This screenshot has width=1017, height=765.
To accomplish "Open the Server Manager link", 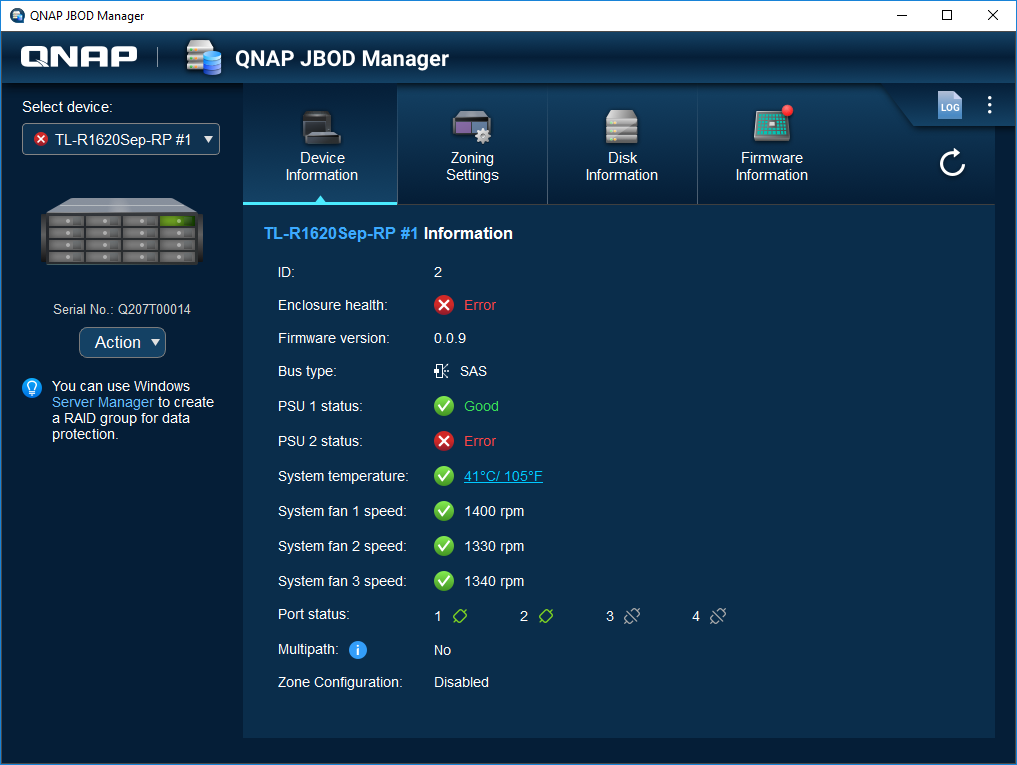I will [103, 402].
